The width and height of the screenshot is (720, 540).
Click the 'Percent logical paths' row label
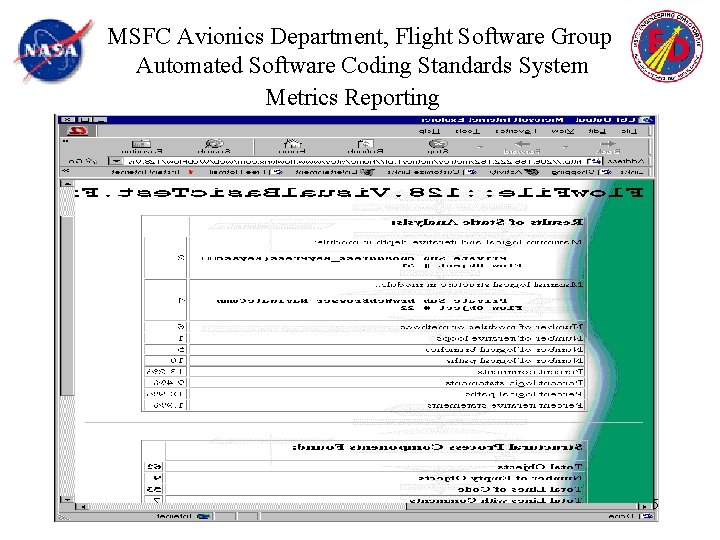coord(524,394)
